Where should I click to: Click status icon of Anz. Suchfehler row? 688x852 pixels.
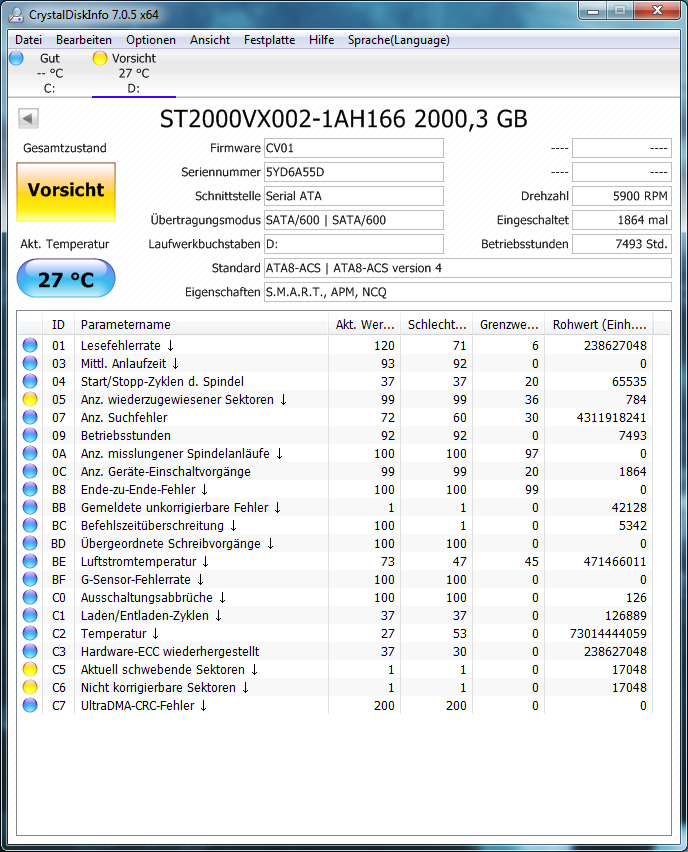pos(30,417)
